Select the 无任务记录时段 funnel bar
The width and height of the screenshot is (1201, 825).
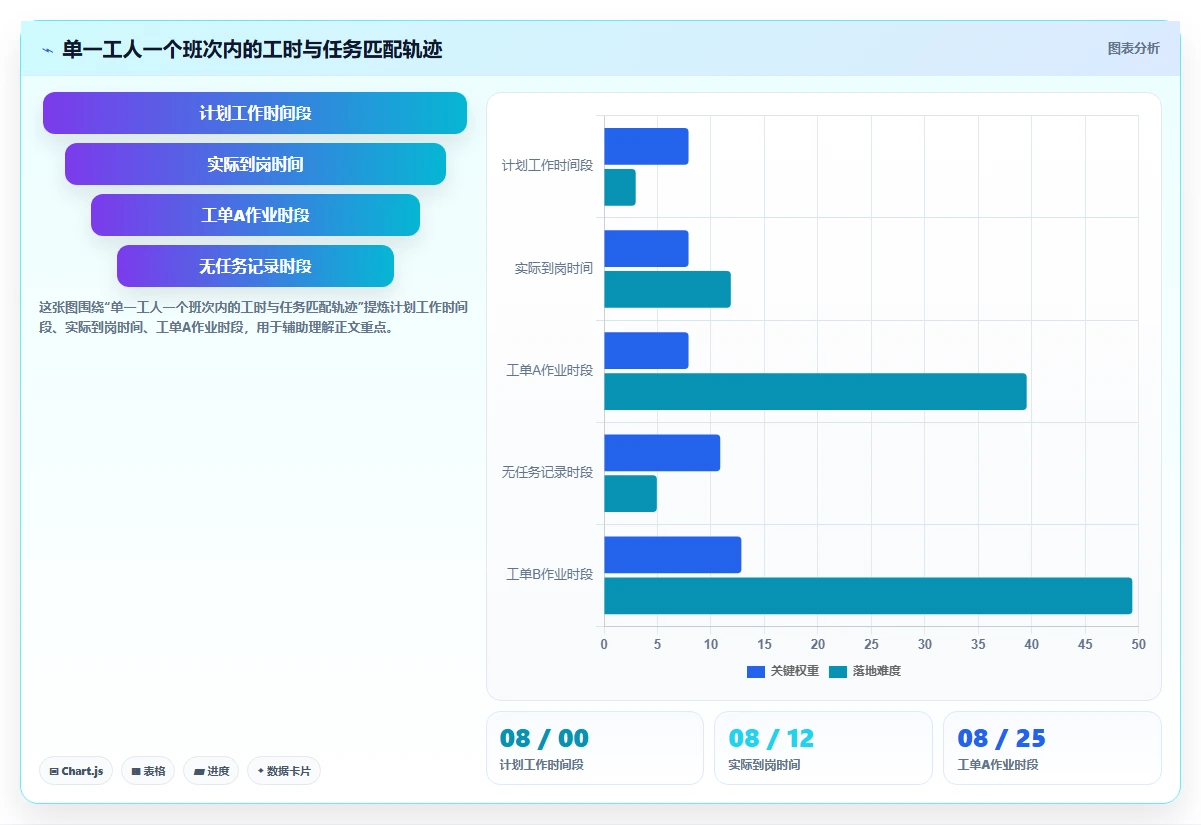tap(255, 266)
